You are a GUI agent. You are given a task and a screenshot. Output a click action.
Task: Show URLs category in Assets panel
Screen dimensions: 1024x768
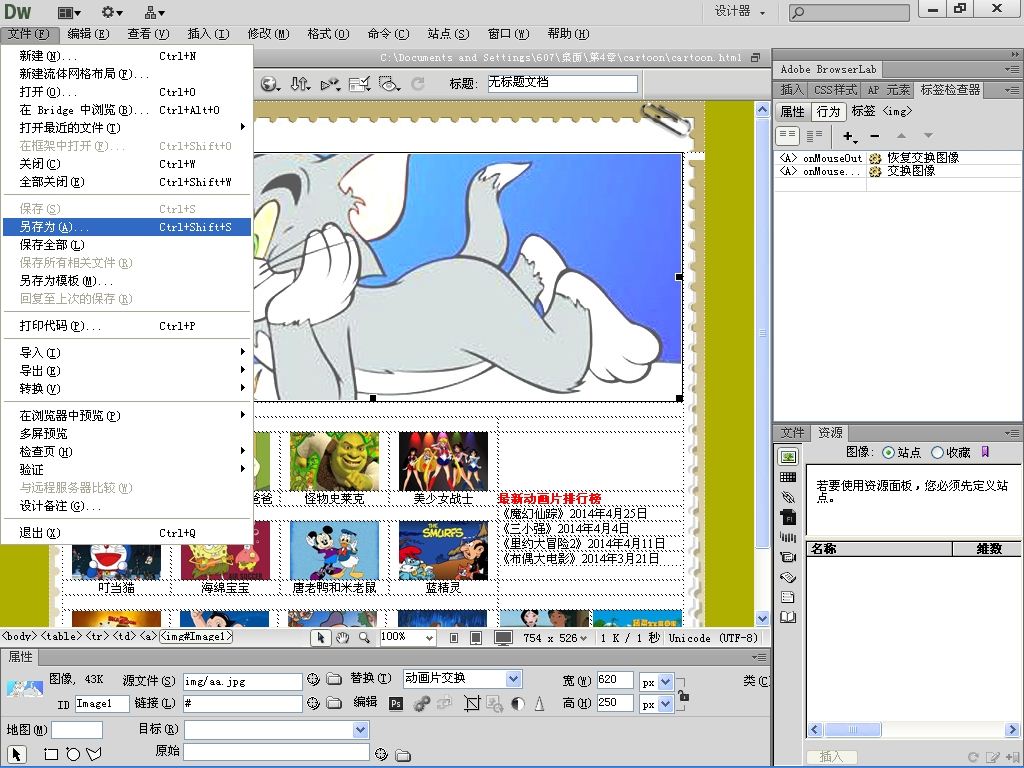(788, 498)
